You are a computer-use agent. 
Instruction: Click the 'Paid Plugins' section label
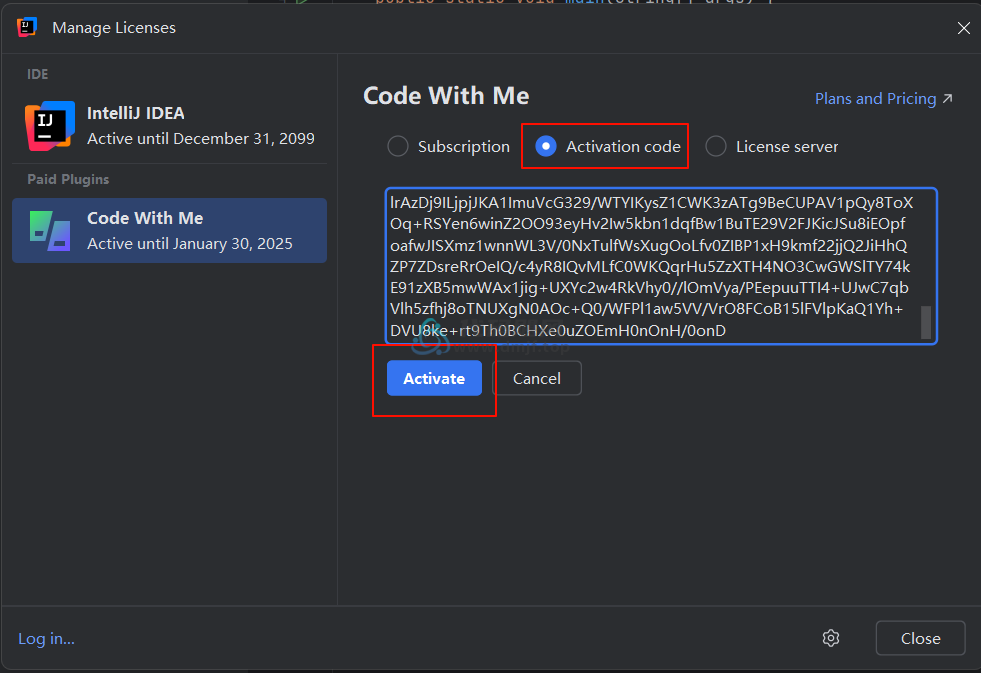pos(68,180)
